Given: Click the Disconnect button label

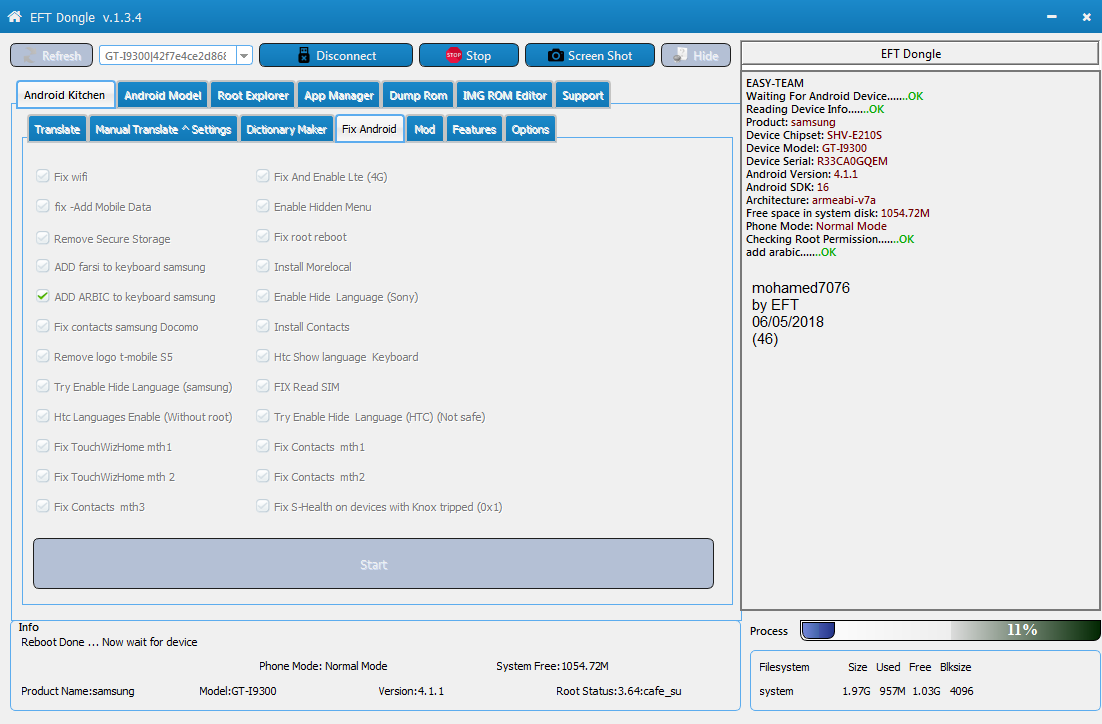Looking at the screenshot, I should click(346, 56).
